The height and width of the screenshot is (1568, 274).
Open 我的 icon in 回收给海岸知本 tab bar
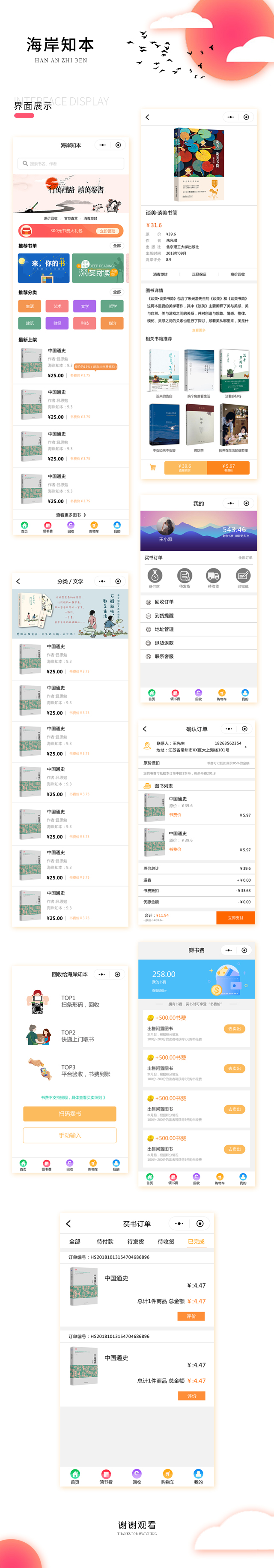tap(116, 1163)
